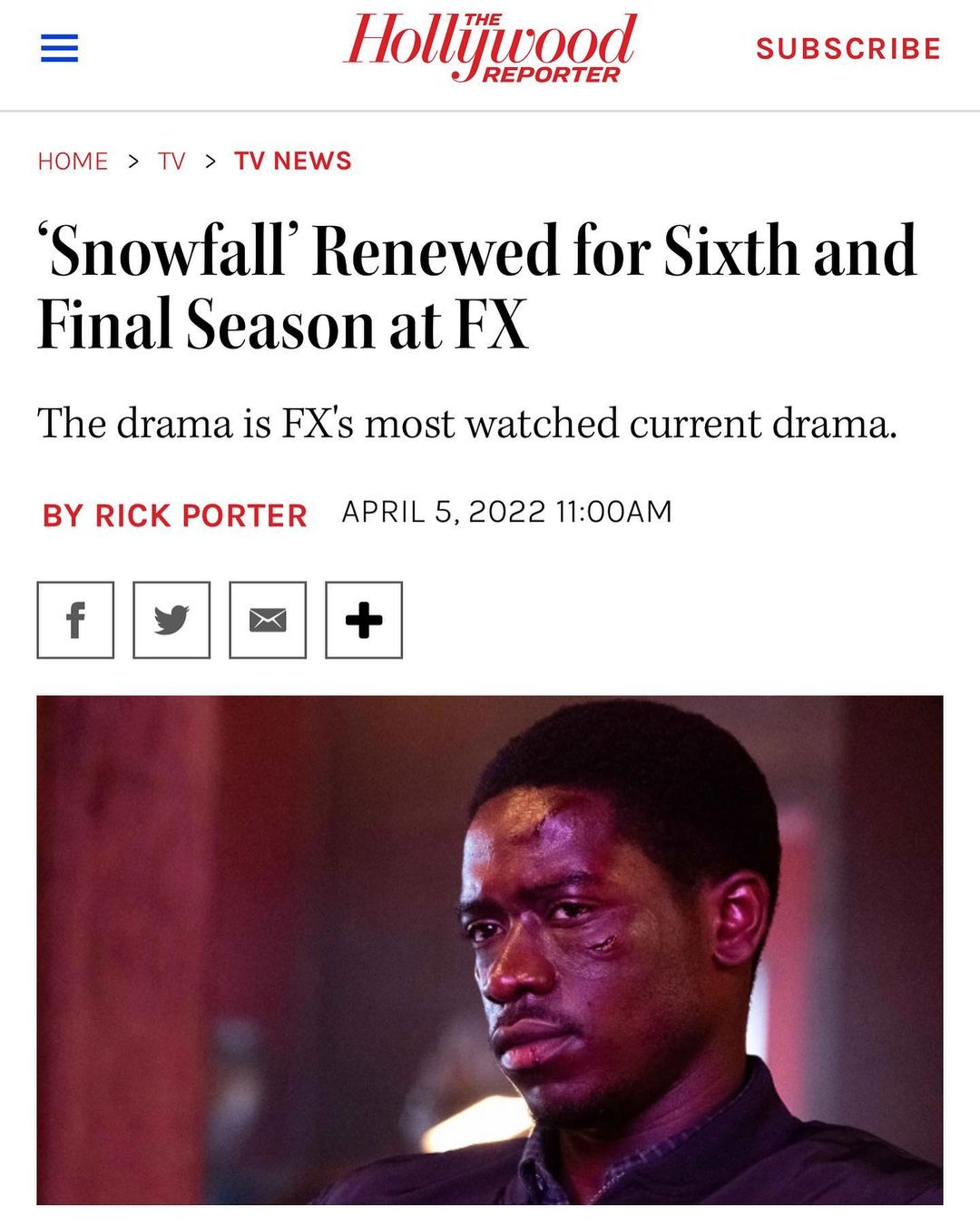The width and height of the screenshot is (980, 1225).
Task: Click the subheadline about FX's most watched drama
Action: point(467,424)
